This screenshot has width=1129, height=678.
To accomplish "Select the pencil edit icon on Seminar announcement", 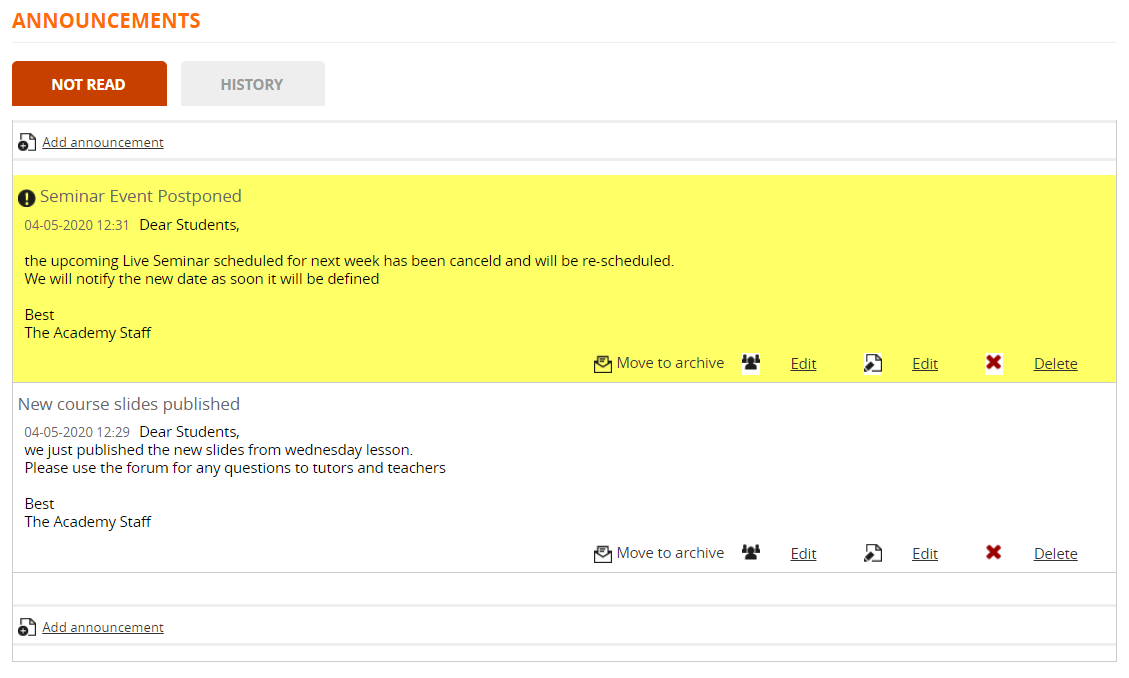I will point(872,363).
